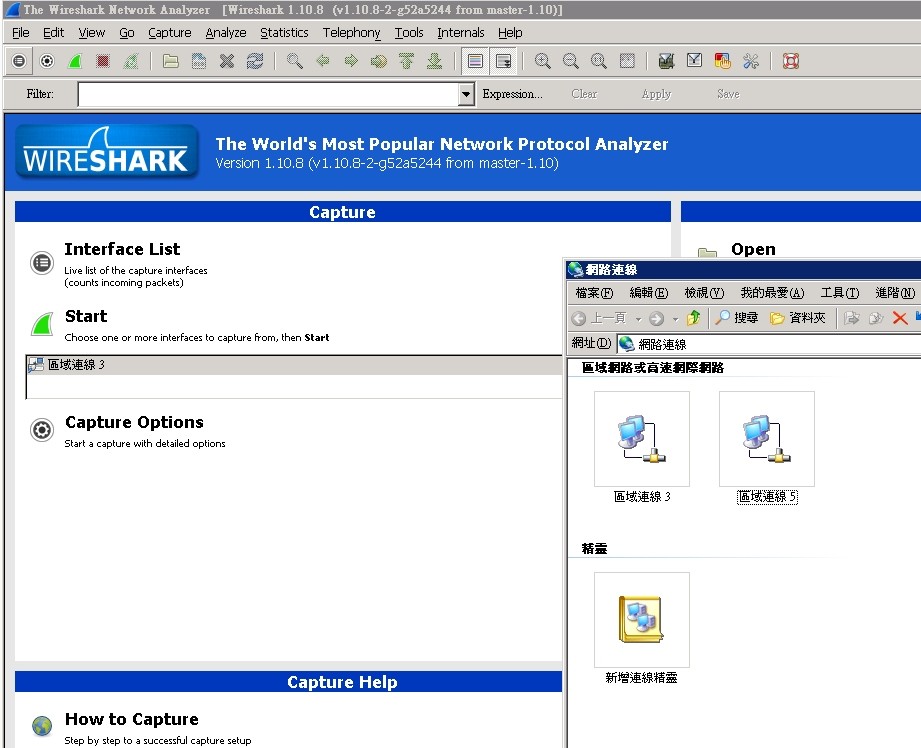The image size is (921, 748).
Task: Open the Preferences tools icon
Action: coord(751,61)
